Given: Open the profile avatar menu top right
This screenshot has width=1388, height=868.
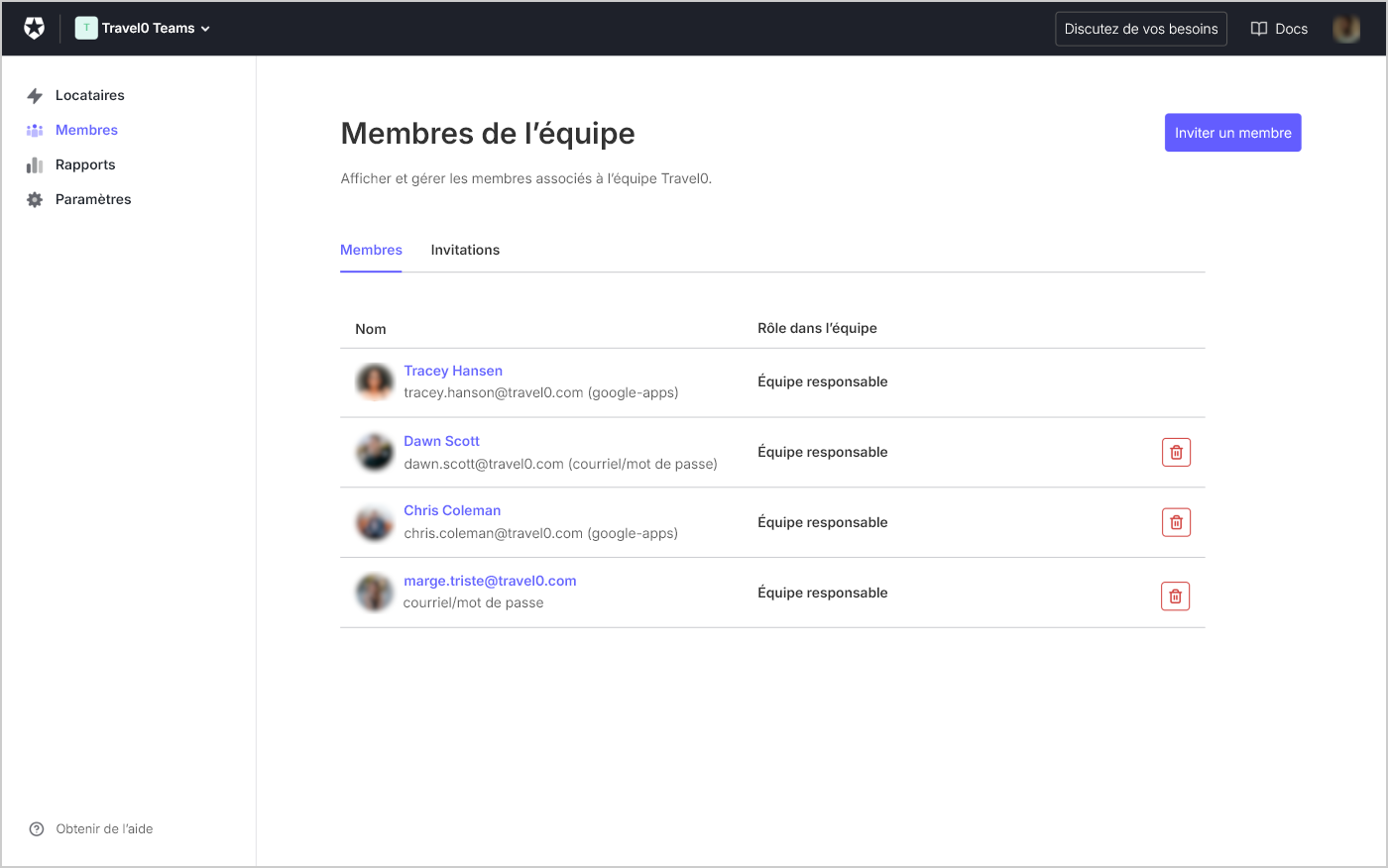Looking at the screenshot, I should 1345,29.
